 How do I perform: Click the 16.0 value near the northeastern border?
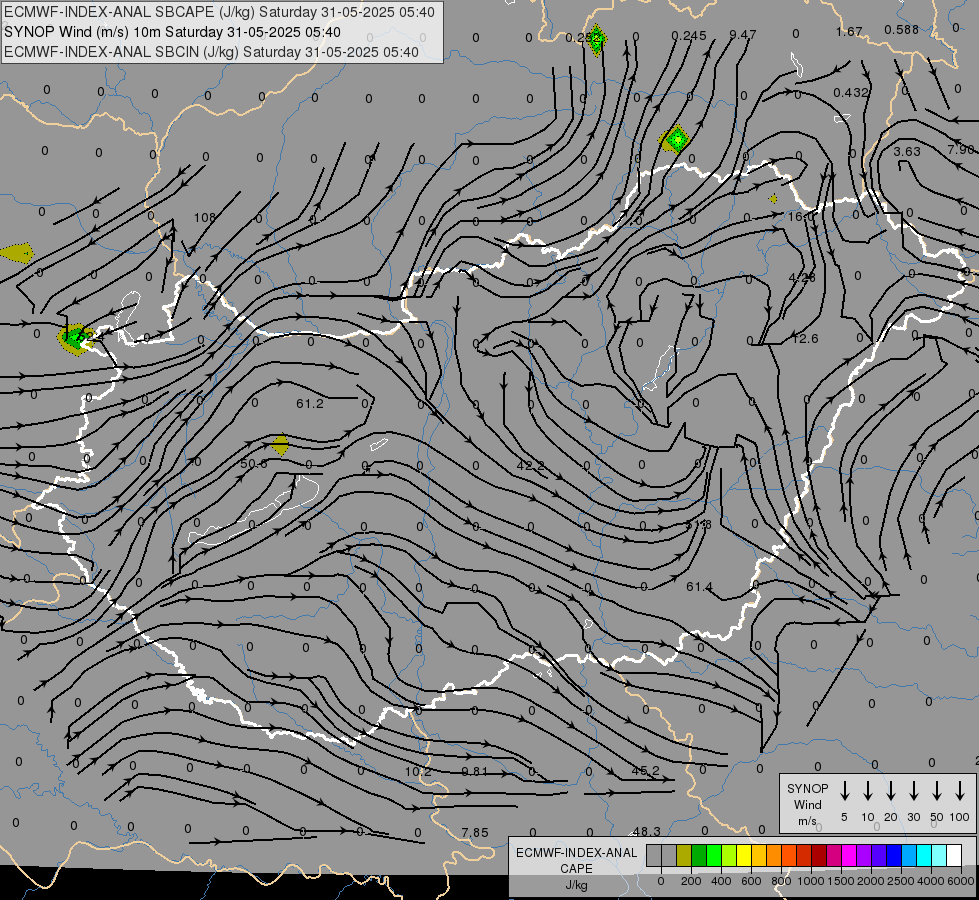(x=801, y=217)
